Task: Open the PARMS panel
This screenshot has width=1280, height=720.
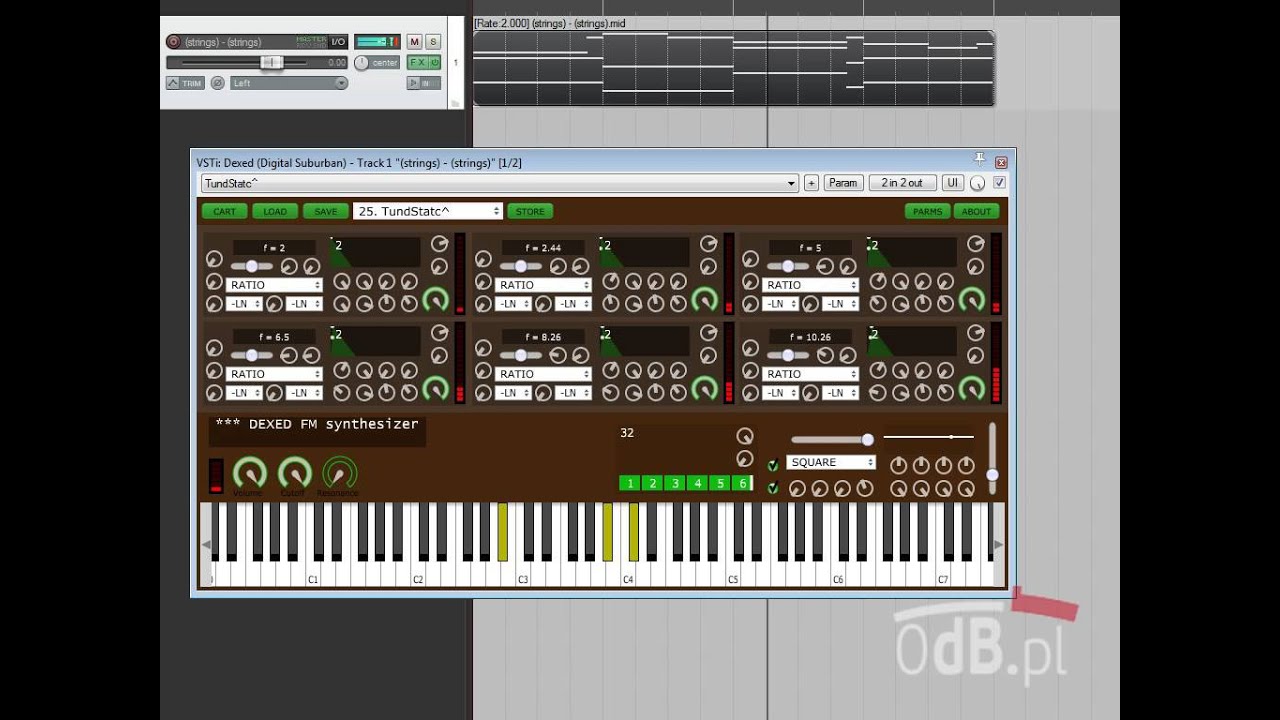Action: pos(927,211)
